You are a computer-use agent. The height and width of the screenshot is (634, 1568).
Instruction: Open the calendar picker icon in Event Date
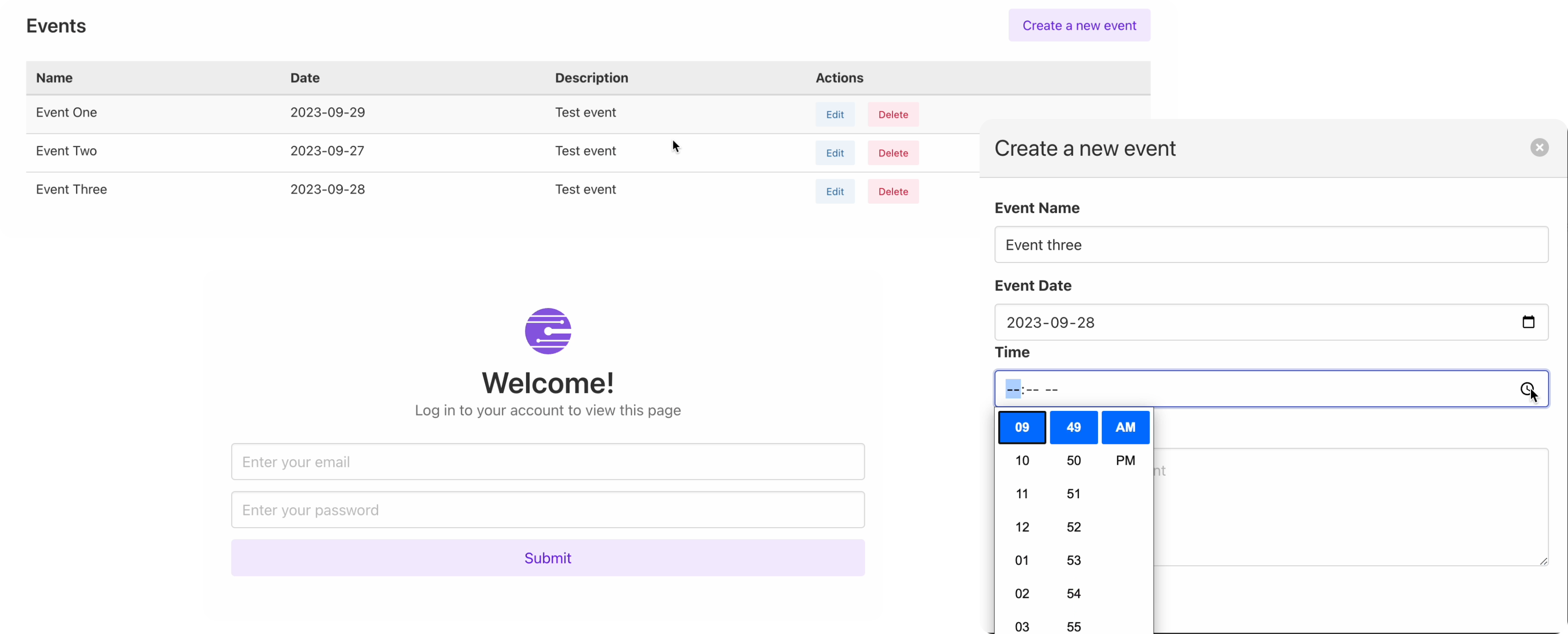[1528, 322]
